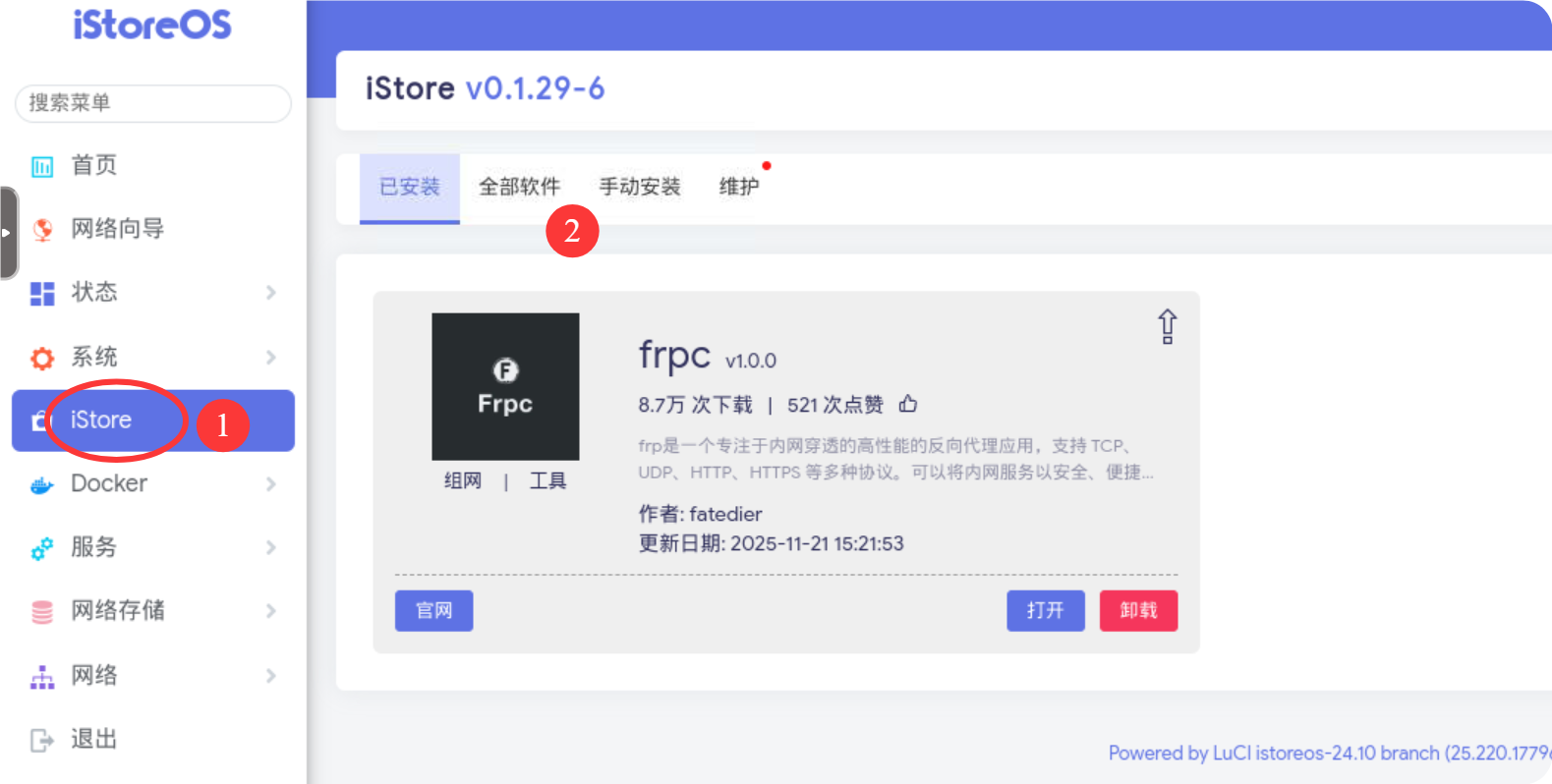The image size is (1552, 784).
Task: Click the 首页 home icon
Action: (x=42, y=166)
